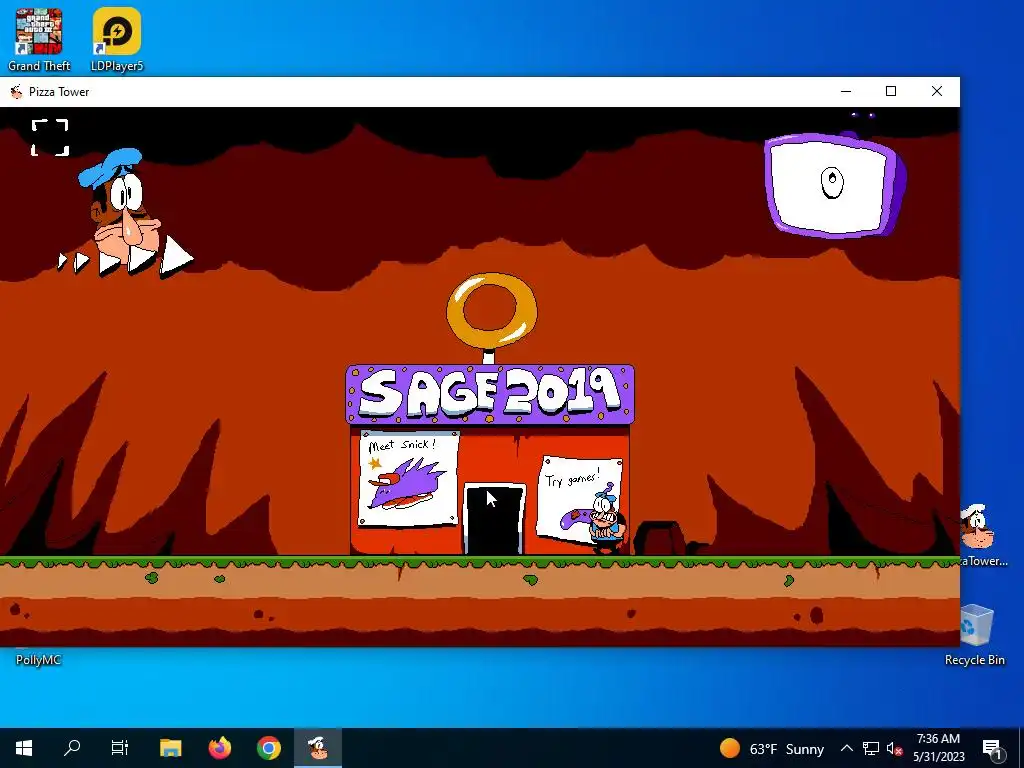The width and height of the screenshot is (1024, 768).
Task: Click the Pizza Tower taskbar button
Action: click(318, 748)
